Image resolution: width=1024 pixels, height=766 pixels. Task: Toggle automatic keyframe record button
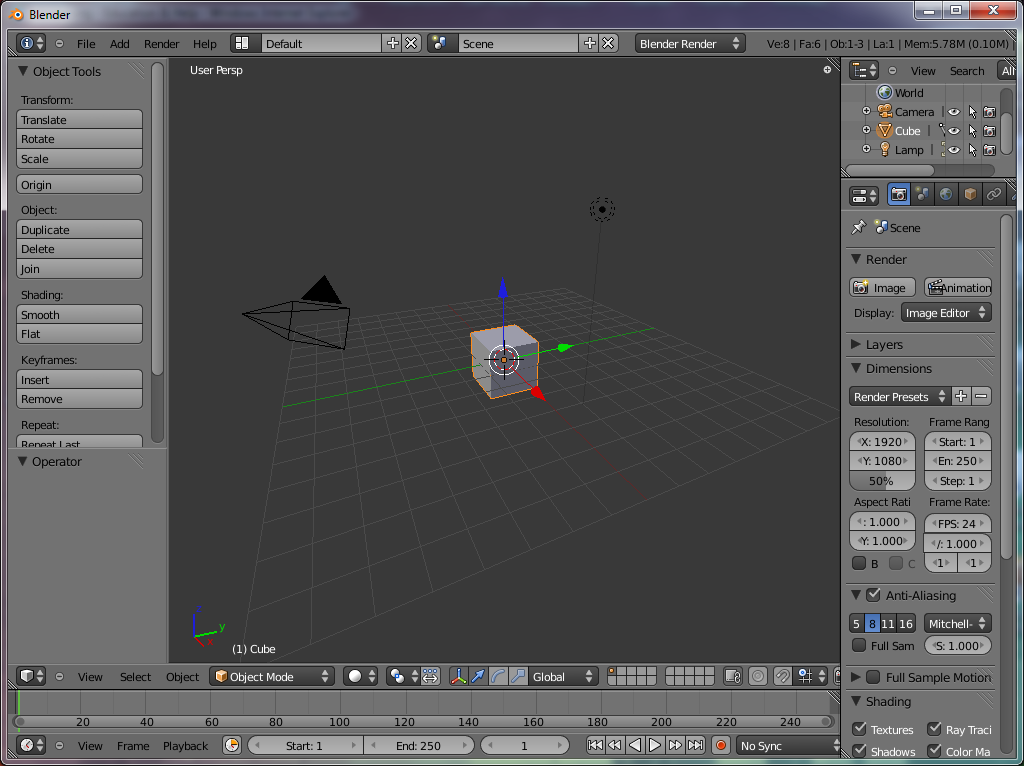coord(721,745)
